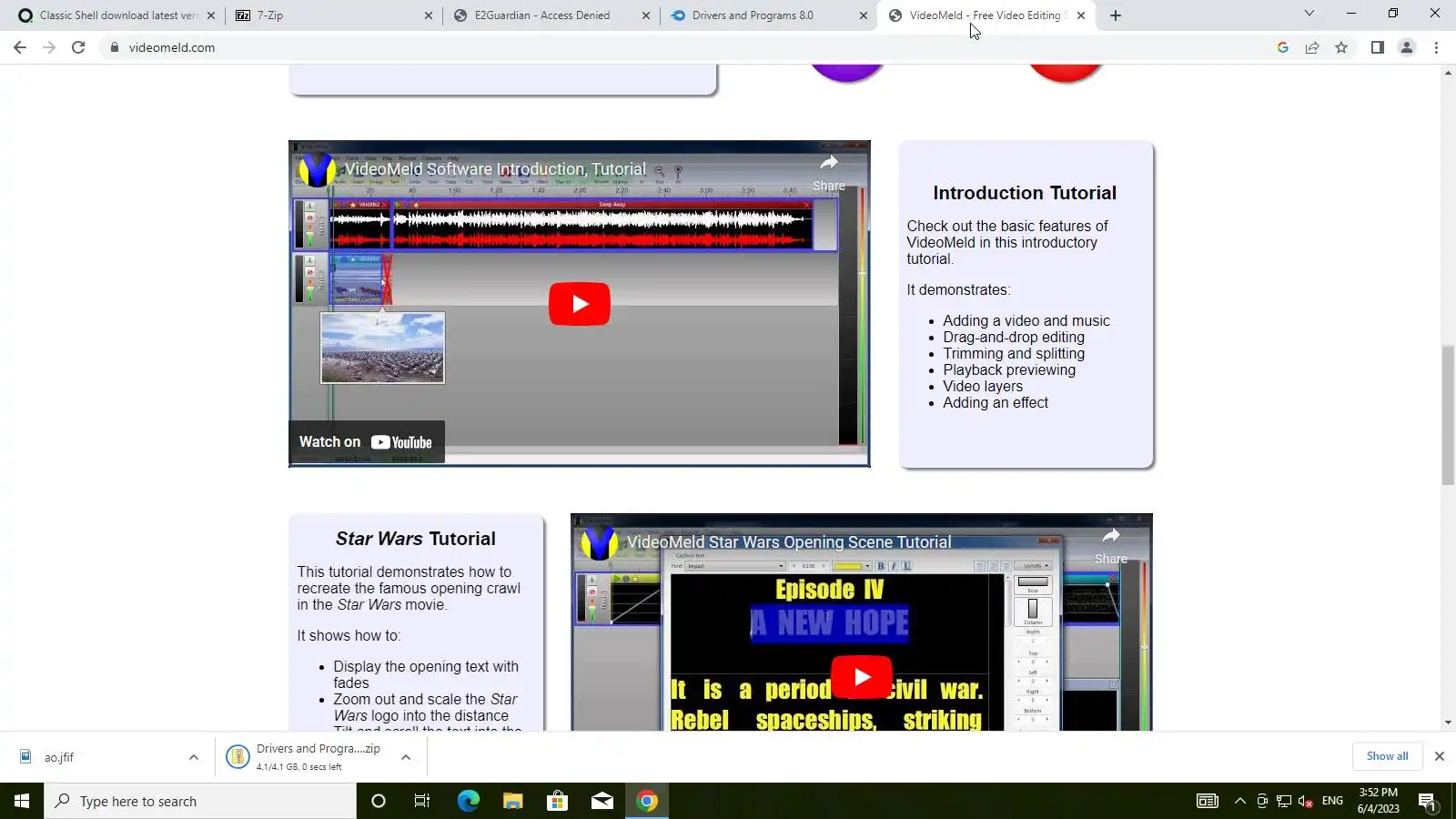Image resolution: width=1456 pixels, height=819 pixels.
Task: Open the Drivers and Progra....zip download
Action: pyautogui.click(x=307, y=757)
